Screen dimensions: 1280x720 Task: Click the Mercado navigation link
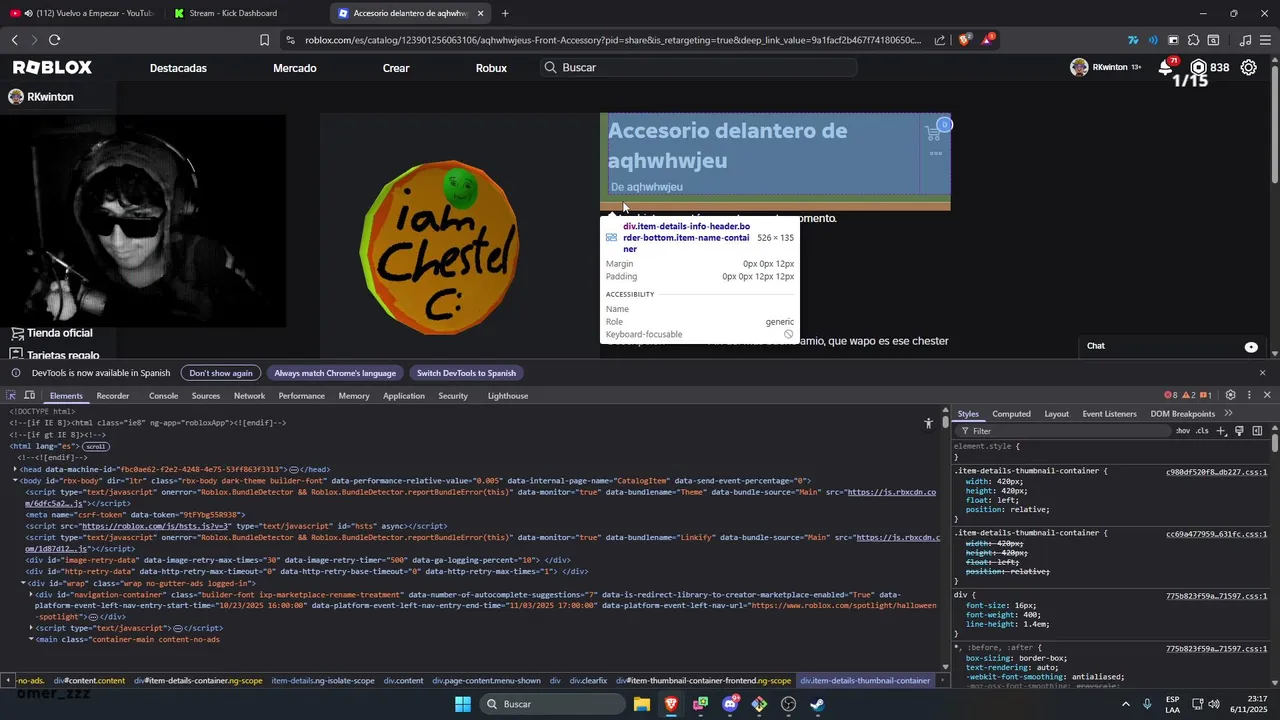tap(294, 68)
